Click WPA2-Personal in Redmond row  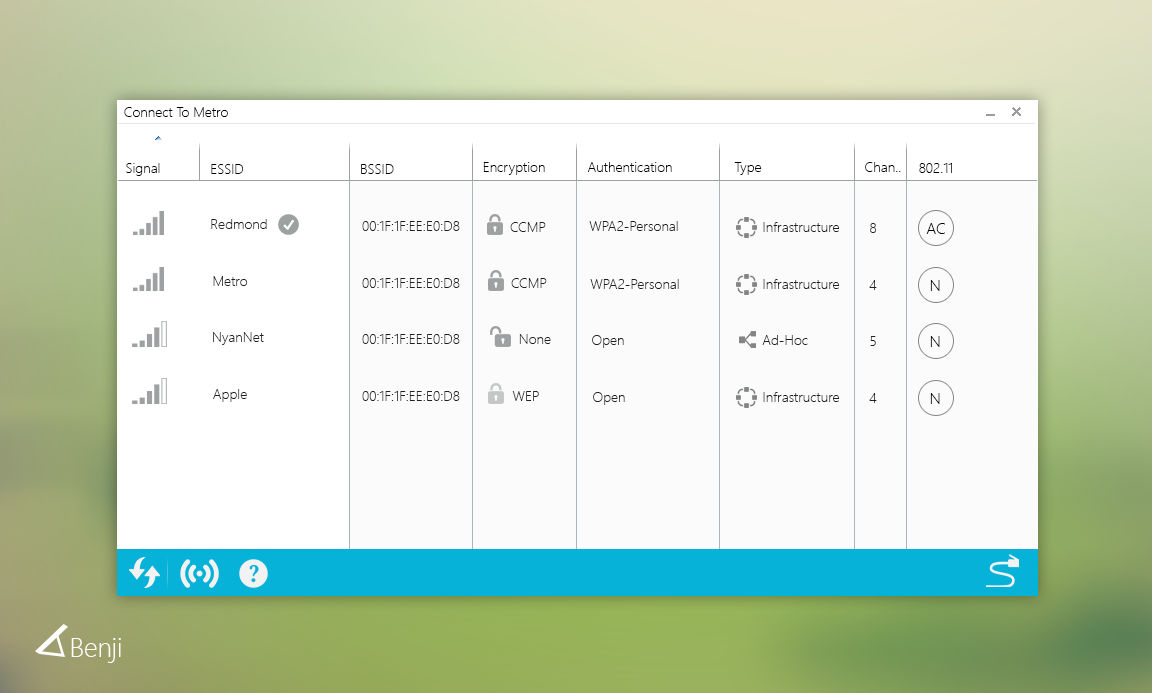tap(634, 226)
